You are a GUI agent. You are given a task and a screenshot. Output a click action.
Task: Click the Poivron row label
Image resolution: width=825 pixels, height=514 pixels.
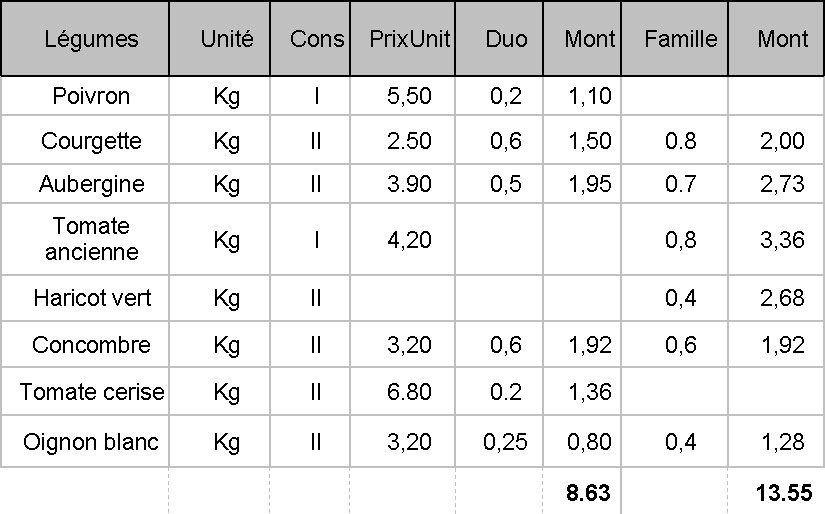(91, 97)
